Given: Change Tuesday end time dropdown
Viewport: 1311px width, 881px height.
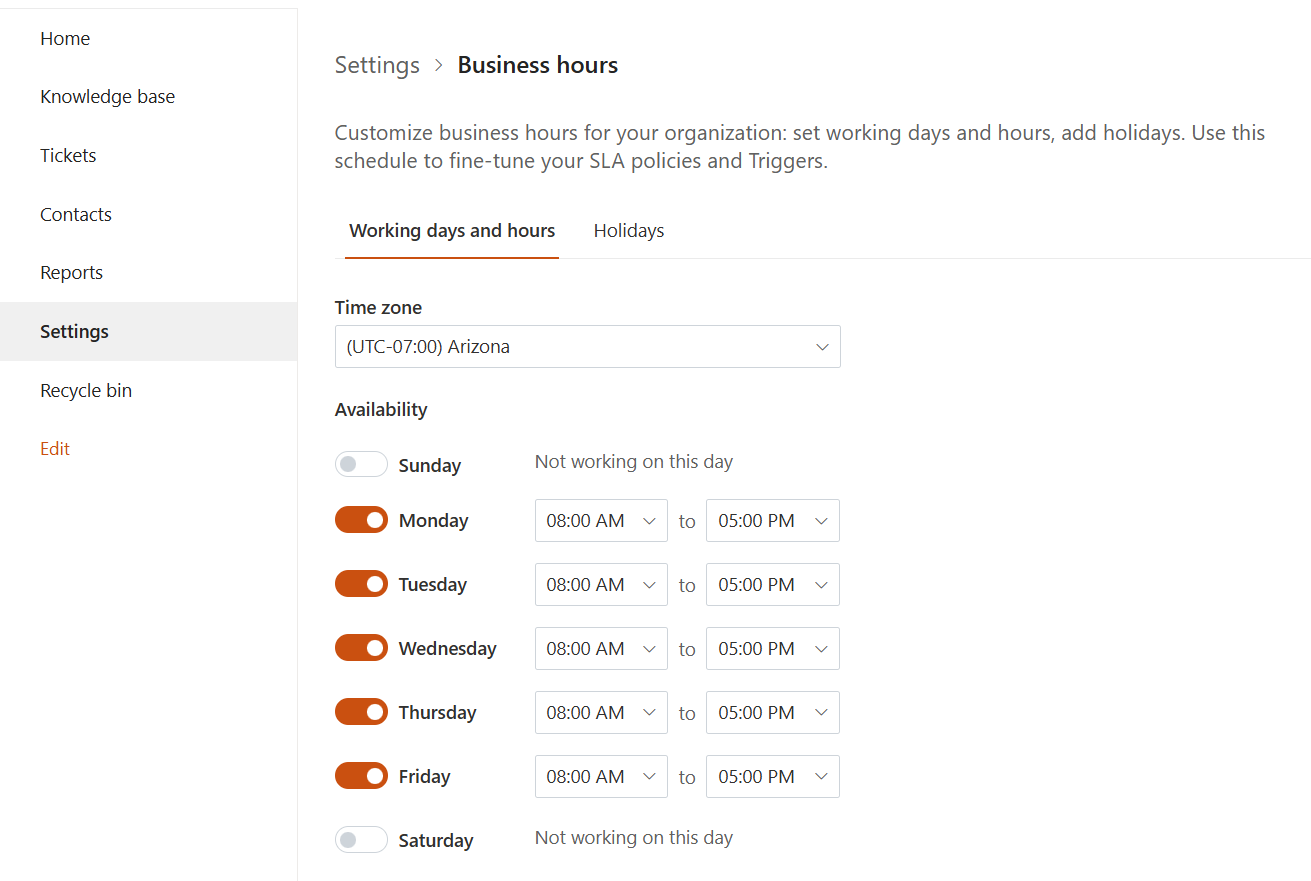Looking at the screenshot, I should click(x=772, y=585).
